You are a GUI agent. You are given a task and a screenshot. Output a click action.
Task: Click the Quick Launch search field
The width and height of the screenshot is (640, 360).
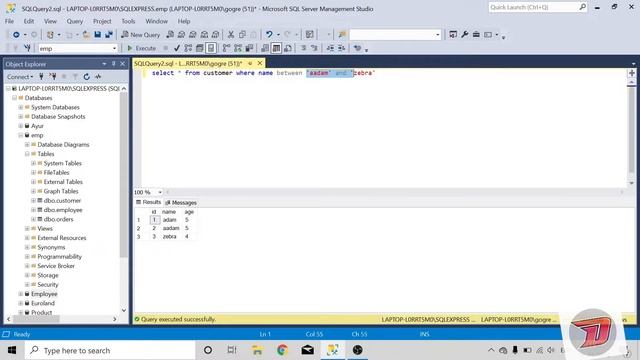click(538, 7)
